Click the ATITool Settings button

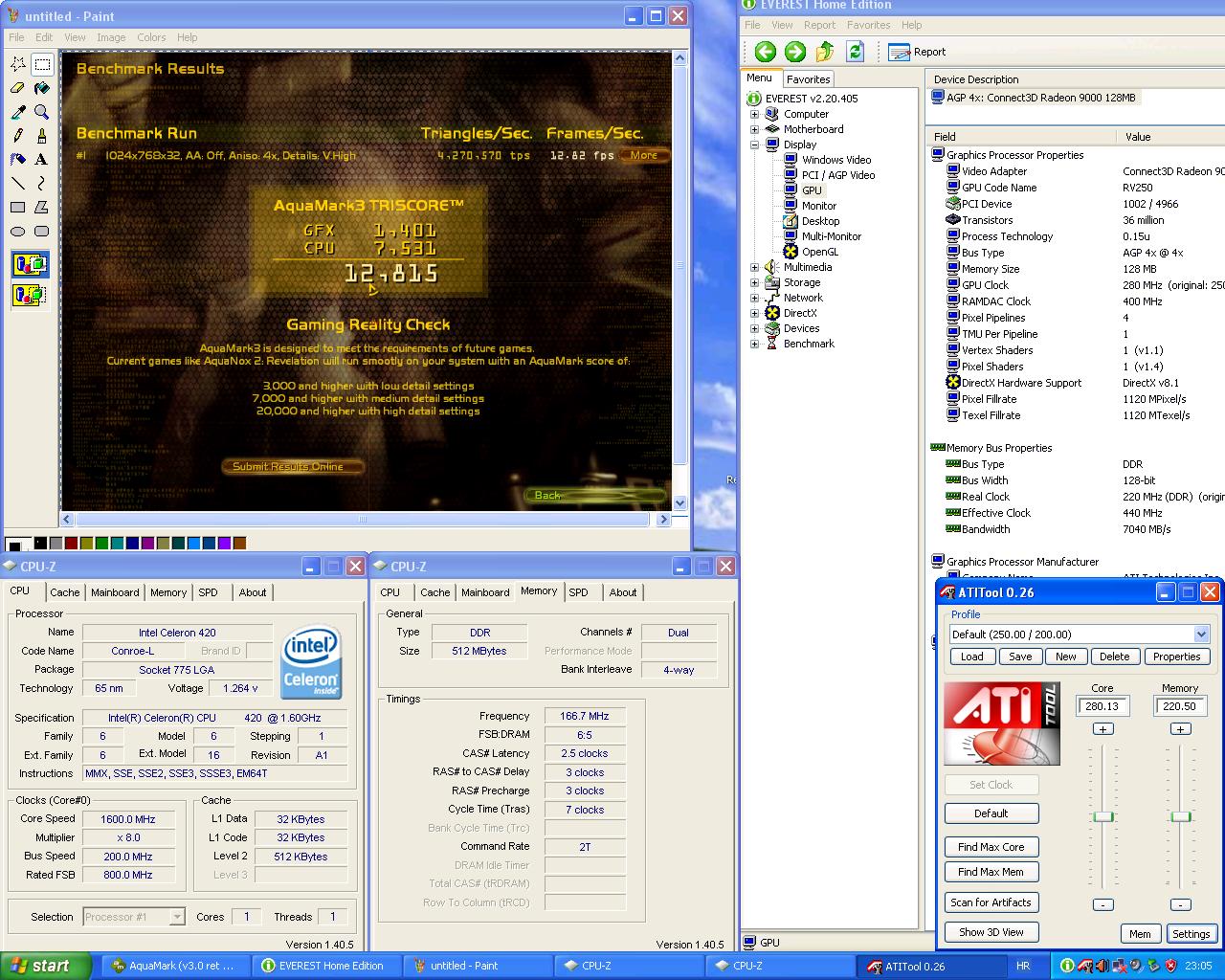coord(1191,934)
